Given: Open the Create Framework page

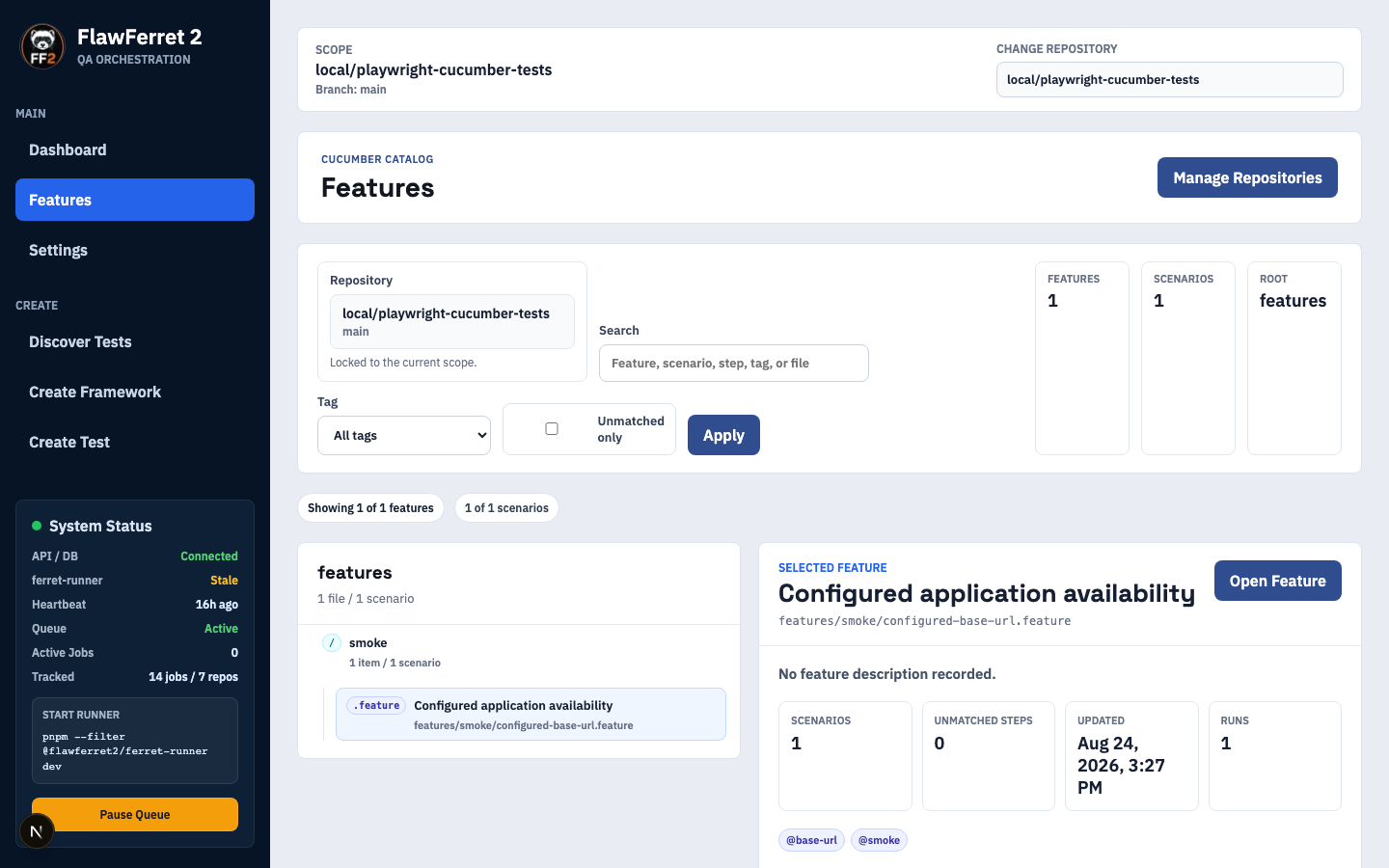Looking at the screenshot, I should 135,392.
